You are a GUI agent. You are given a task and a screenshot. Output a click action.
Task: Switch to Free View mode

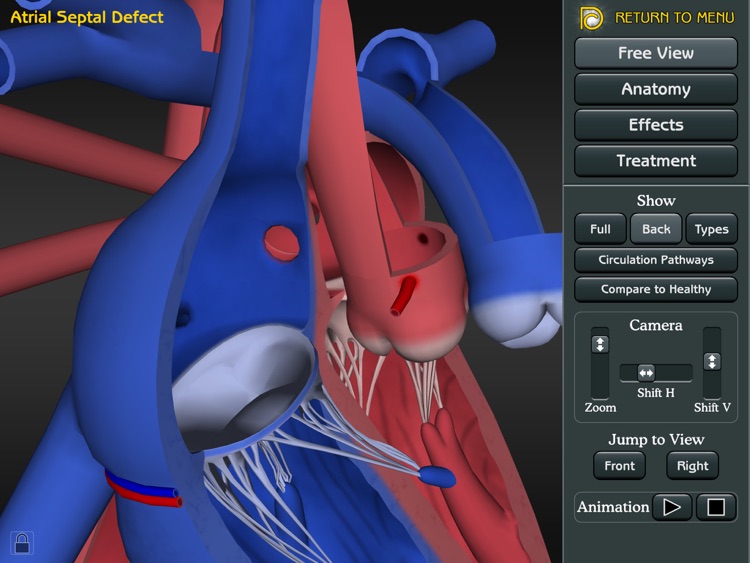point(655,53)
